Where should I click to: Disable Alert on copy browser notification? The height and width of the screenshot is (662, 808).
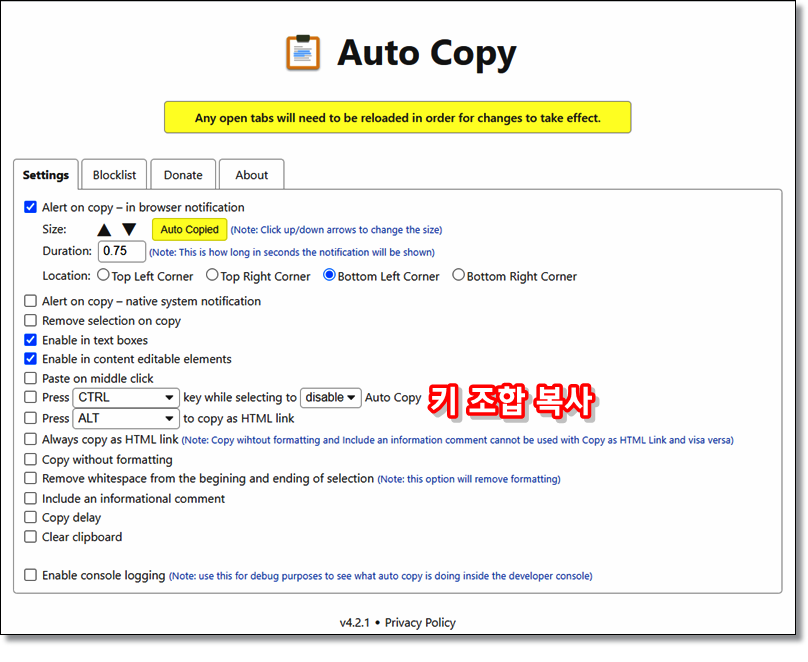coord(30,208)
